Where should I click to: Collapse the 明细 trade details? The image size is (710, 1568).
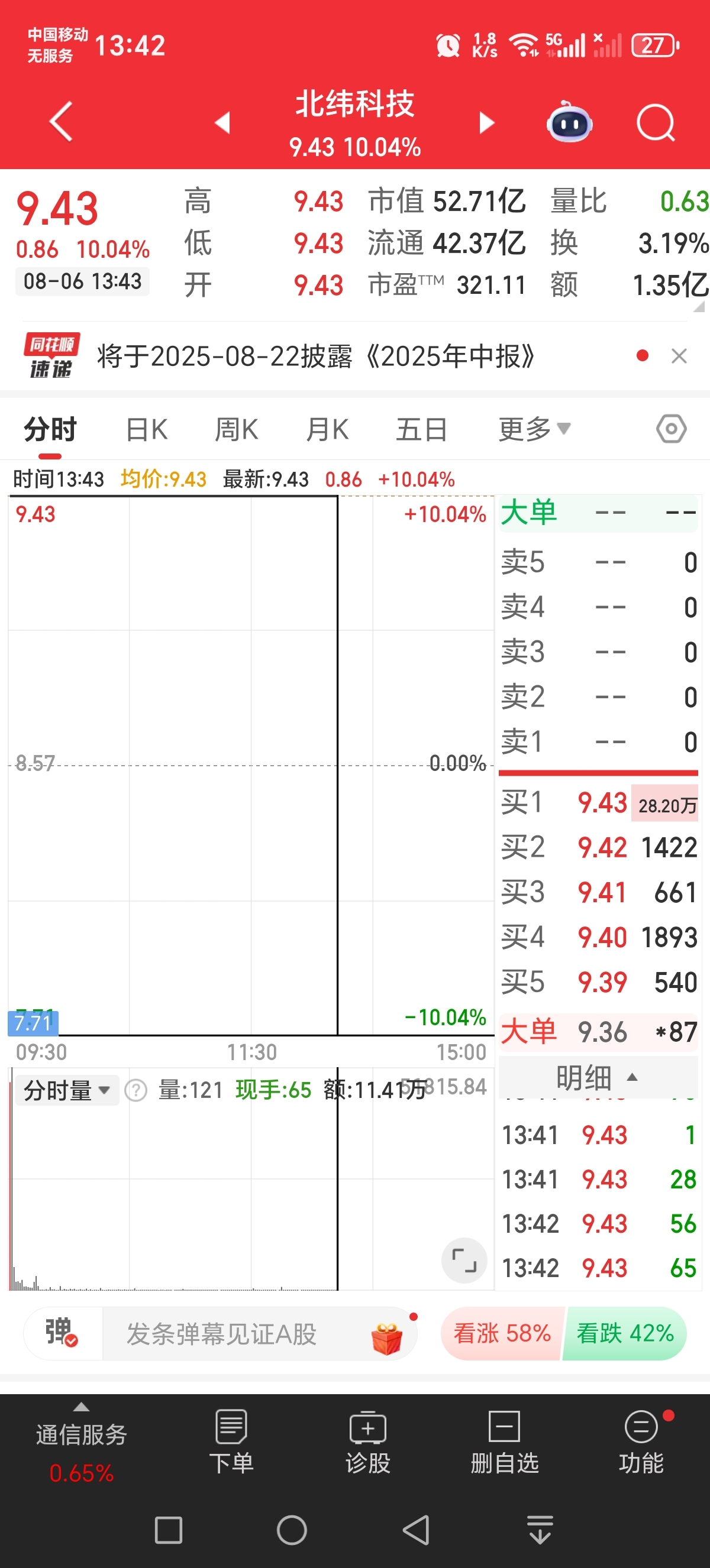click(598, 1077)
